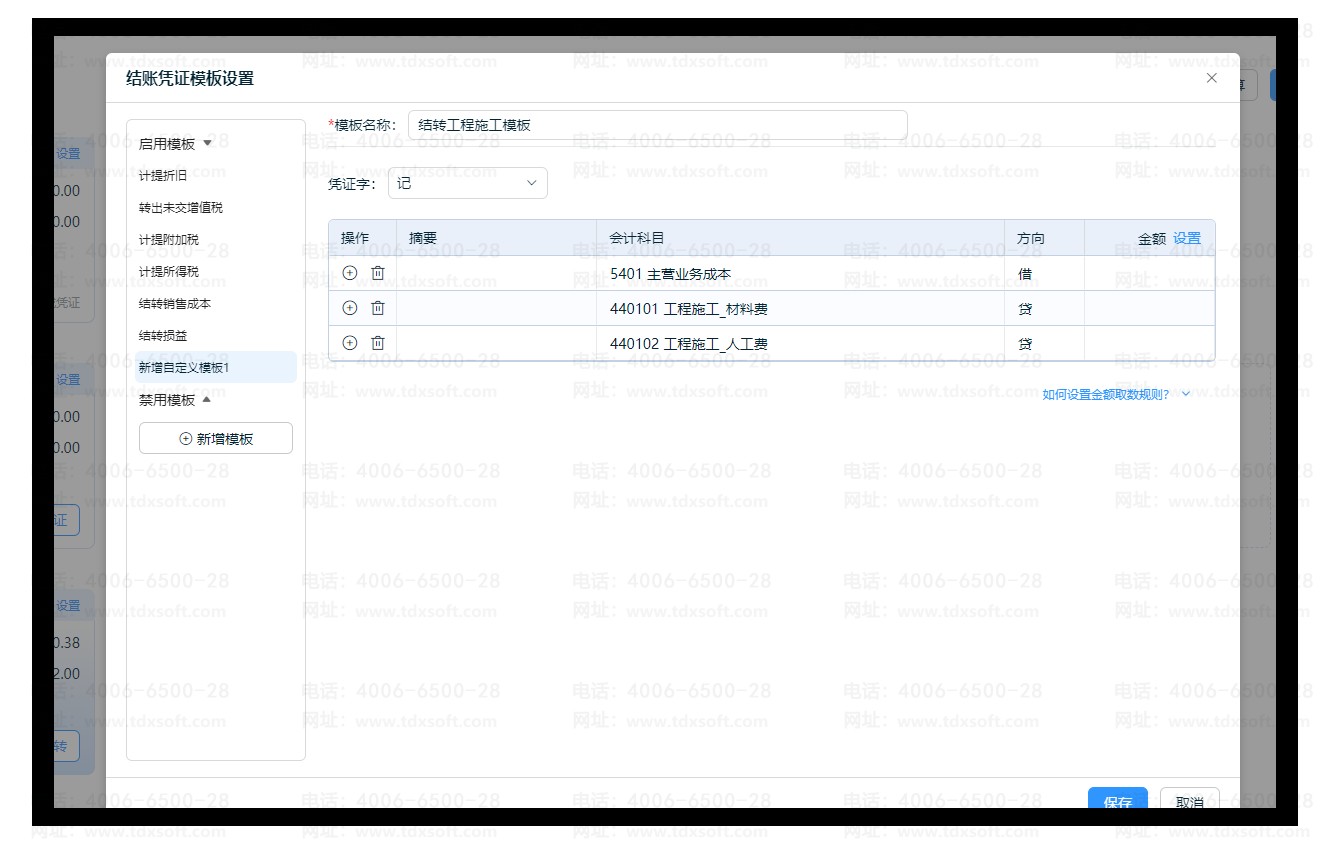Click the 取消 button
1330x844 pixels.
(x=1189, y=800)
